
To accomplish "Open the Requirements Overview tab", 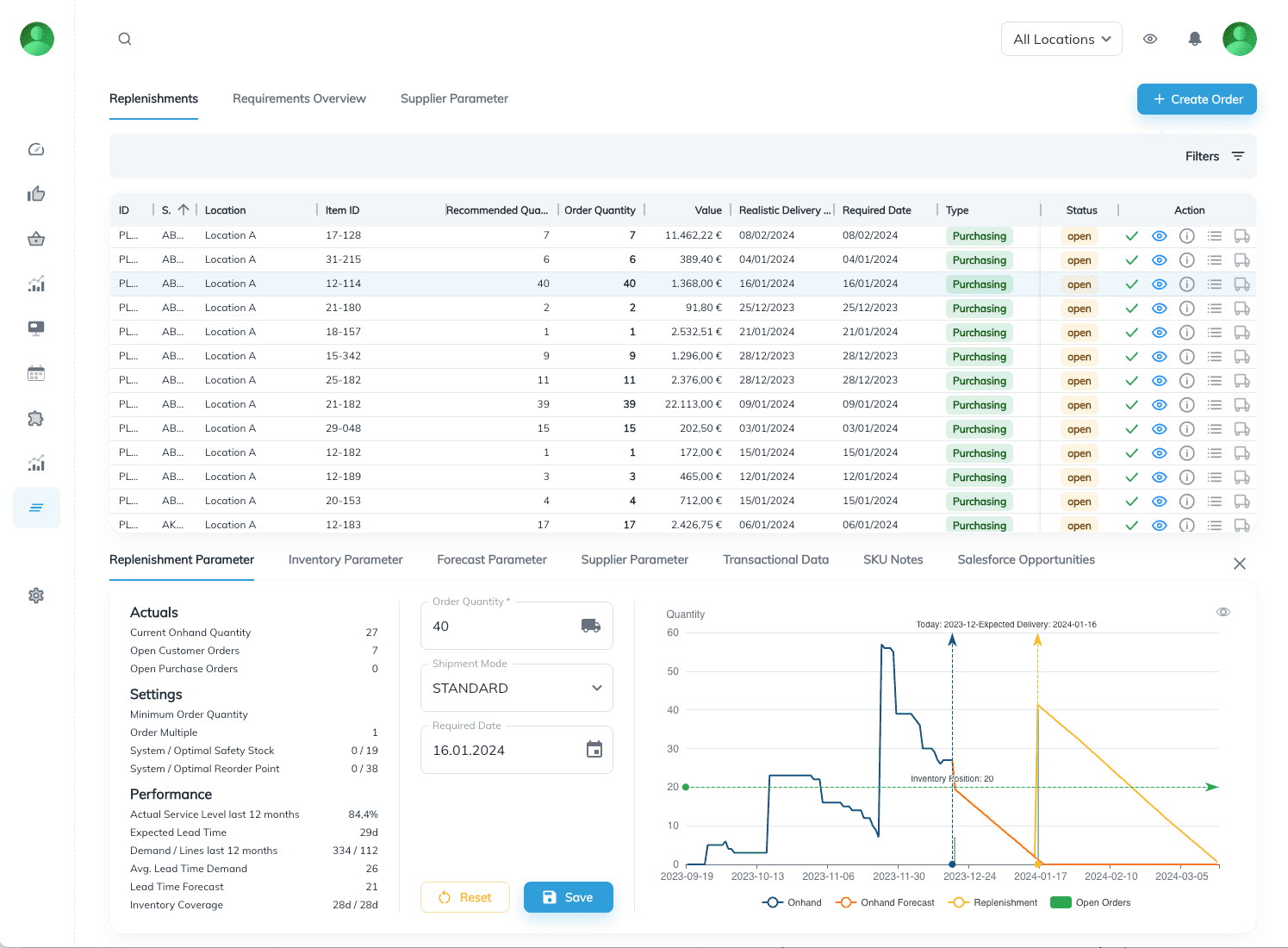I will [x=299, y=98].
